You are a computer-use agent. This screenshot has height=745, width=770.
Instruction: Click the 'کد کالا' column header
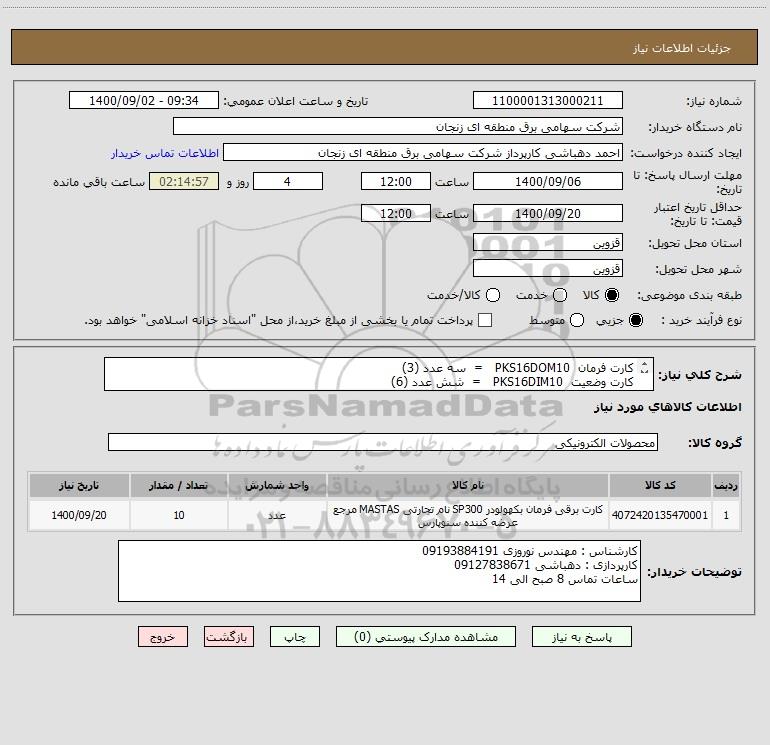point(660,485)
